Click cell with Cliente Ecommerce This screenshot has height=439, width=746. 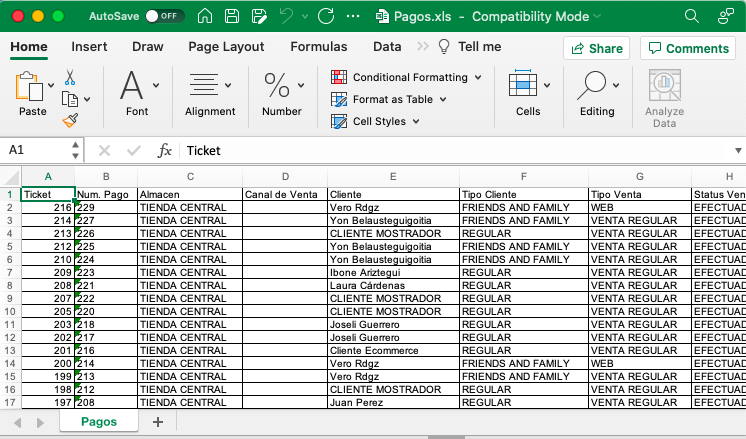coord(393,351)
